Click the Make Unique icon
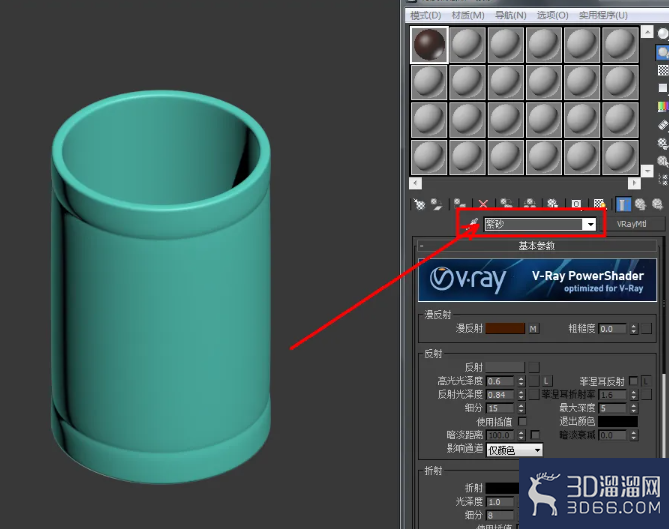 pos(530,204)
